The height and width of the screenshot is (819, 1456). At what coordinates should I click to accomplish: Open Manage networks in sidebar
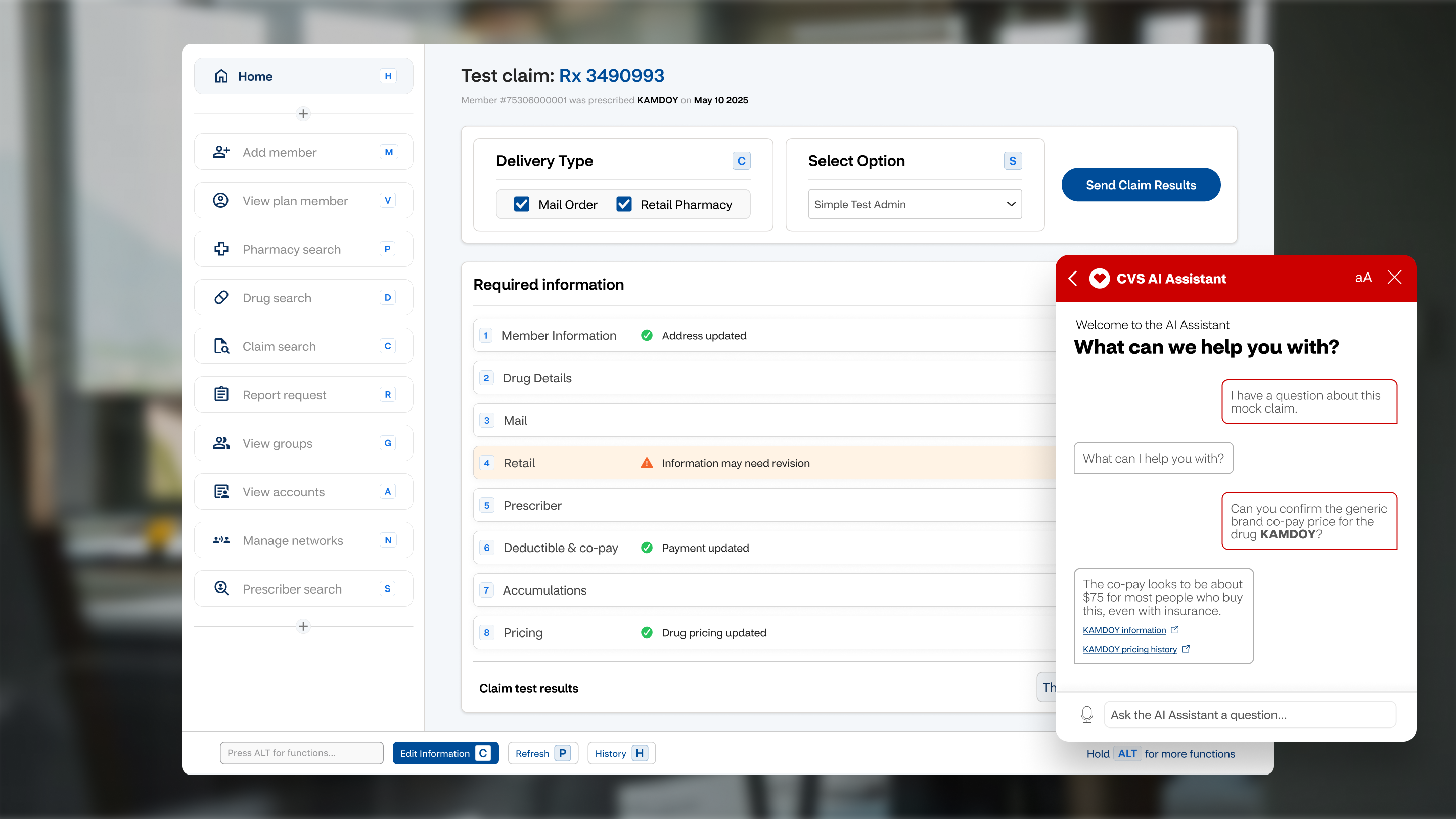click(303, 540)
